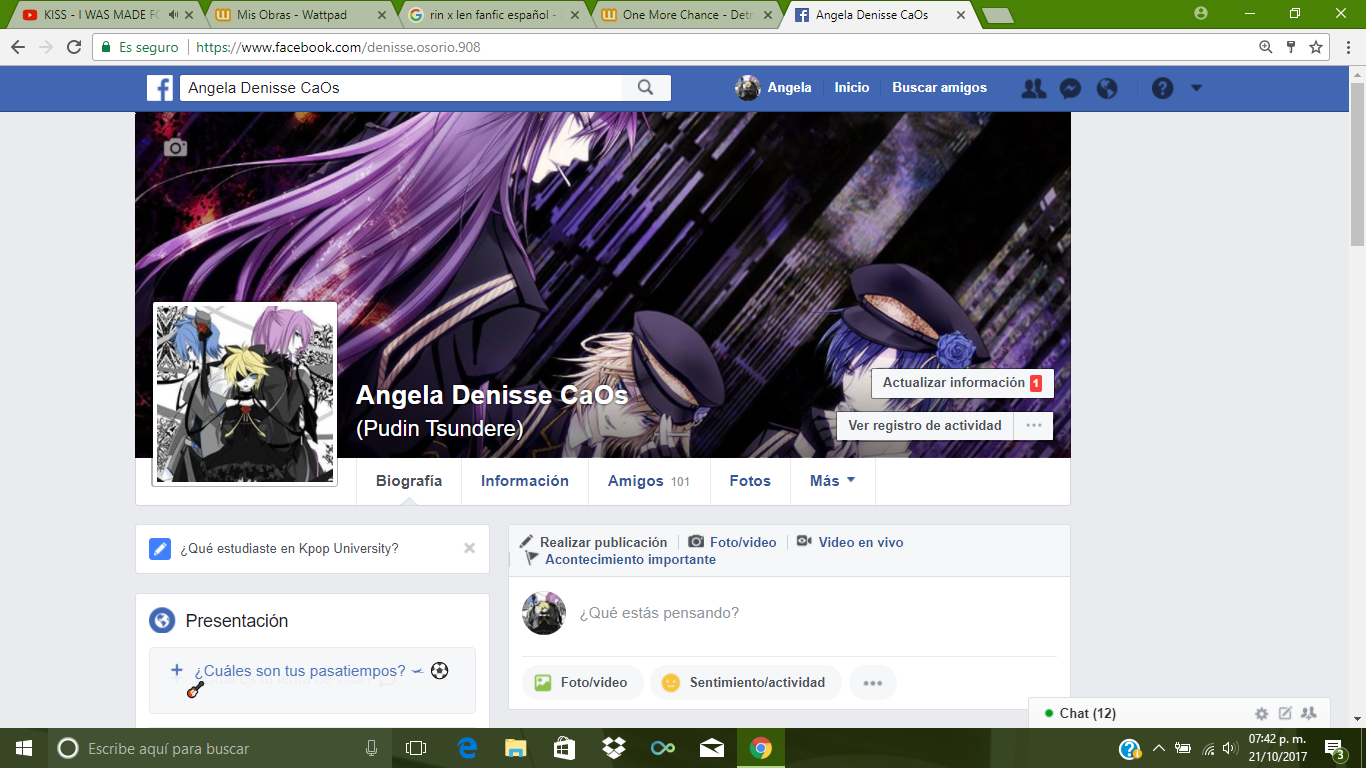Click the Angela profile link in header
The width and height of the screenshot is (1366, 768).
[774, 88]
